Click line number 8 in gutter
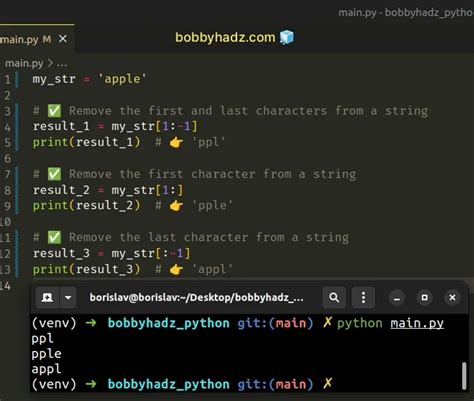474x401 pixels. pos(7,190)
